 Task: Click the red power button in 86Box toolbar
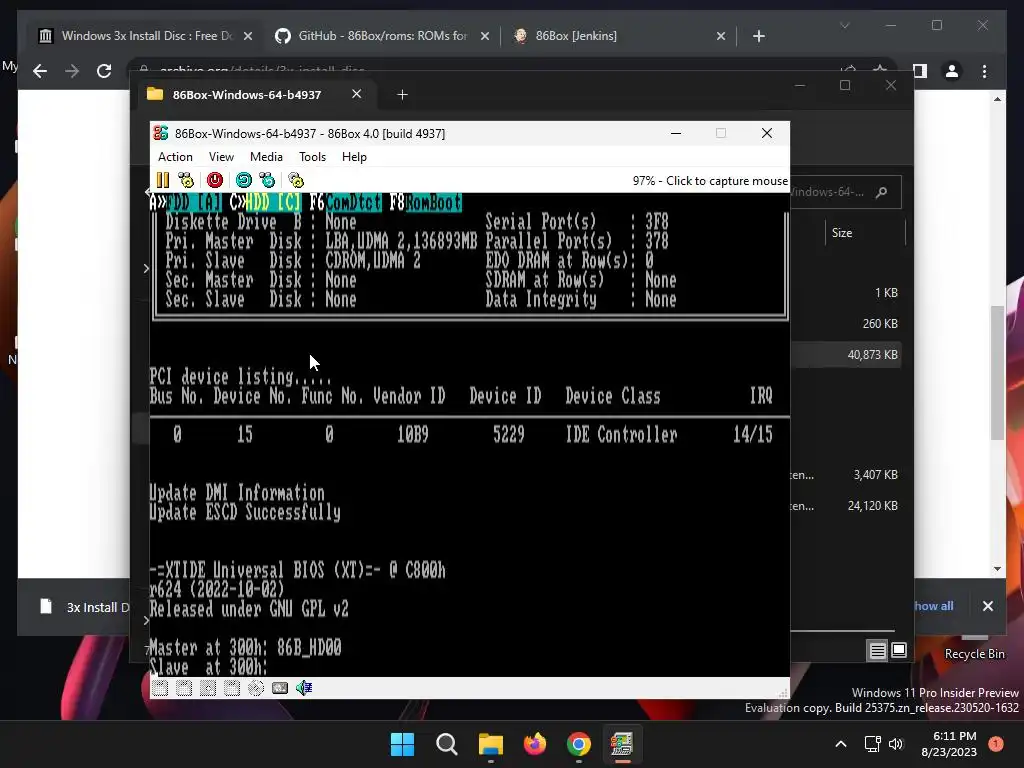pos(214,180)
